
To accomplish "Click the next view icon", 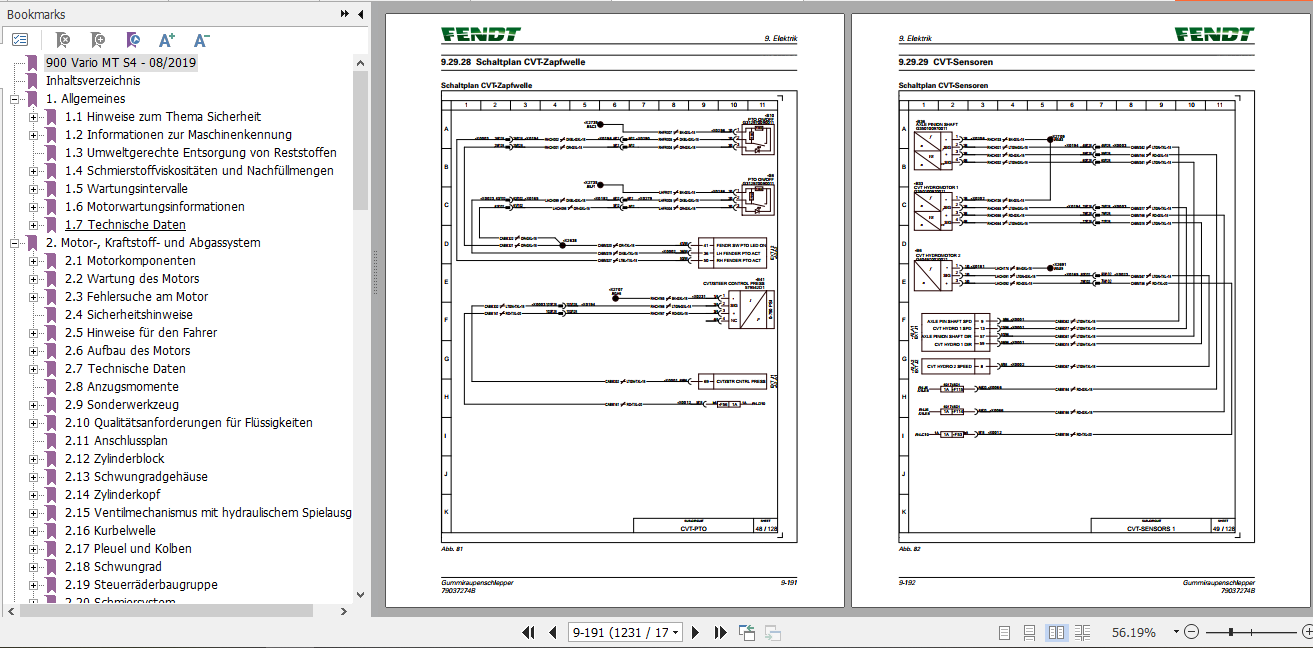I will 772,632.
